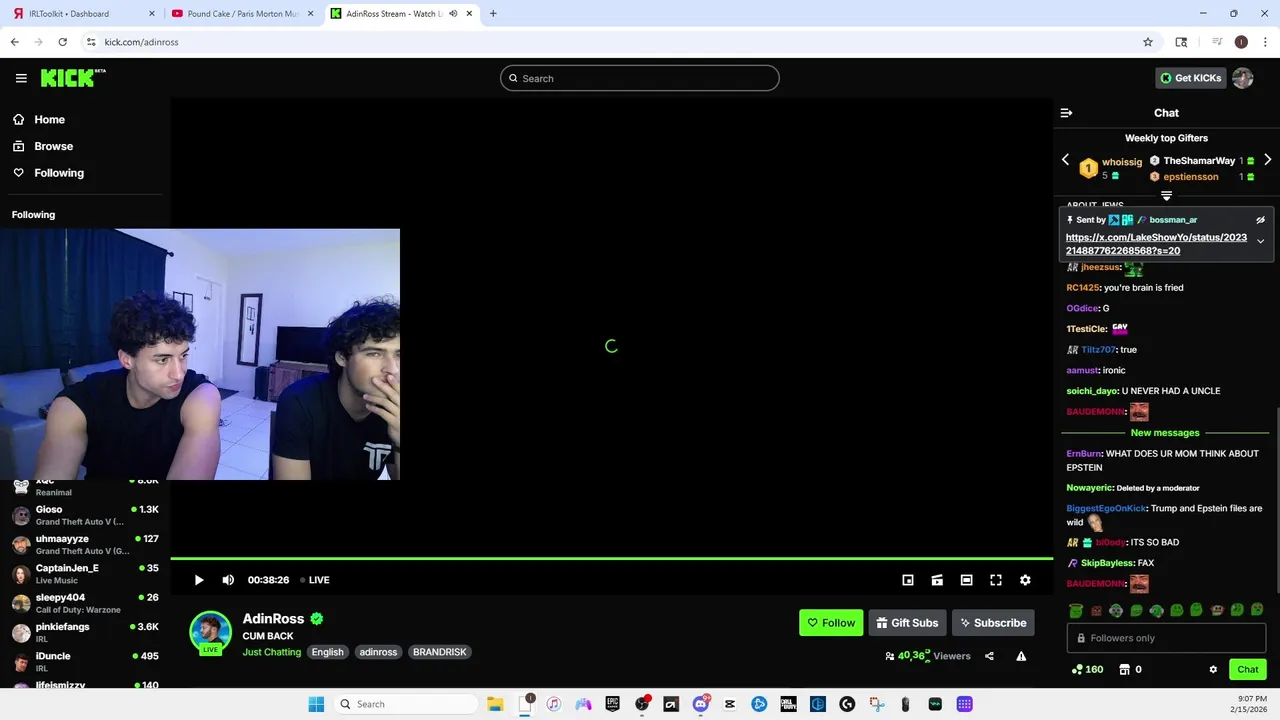Report the stream using the warning icon
This screenshot has height=720, width=1280.
(1021, 656)
